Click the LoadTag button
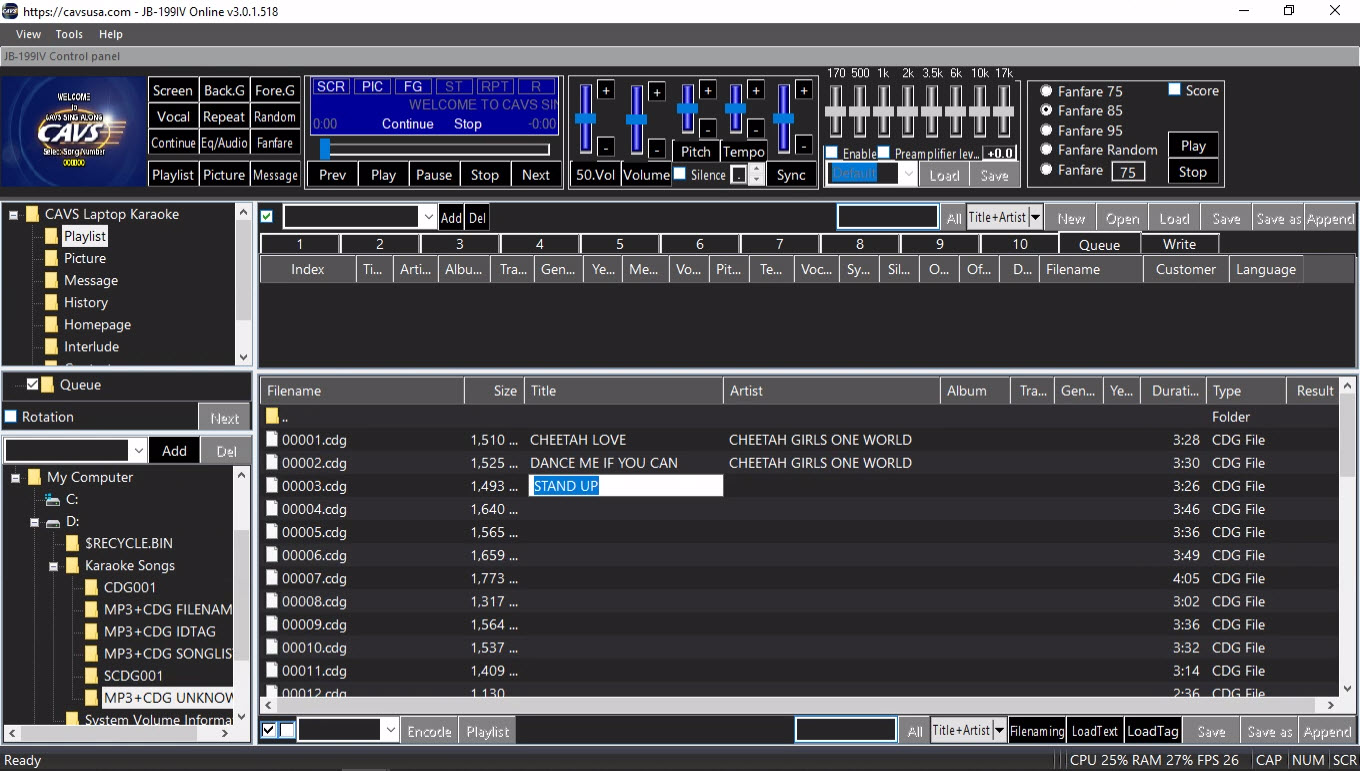This screenshot has width=1360, height=771. tap(1152, 731)
